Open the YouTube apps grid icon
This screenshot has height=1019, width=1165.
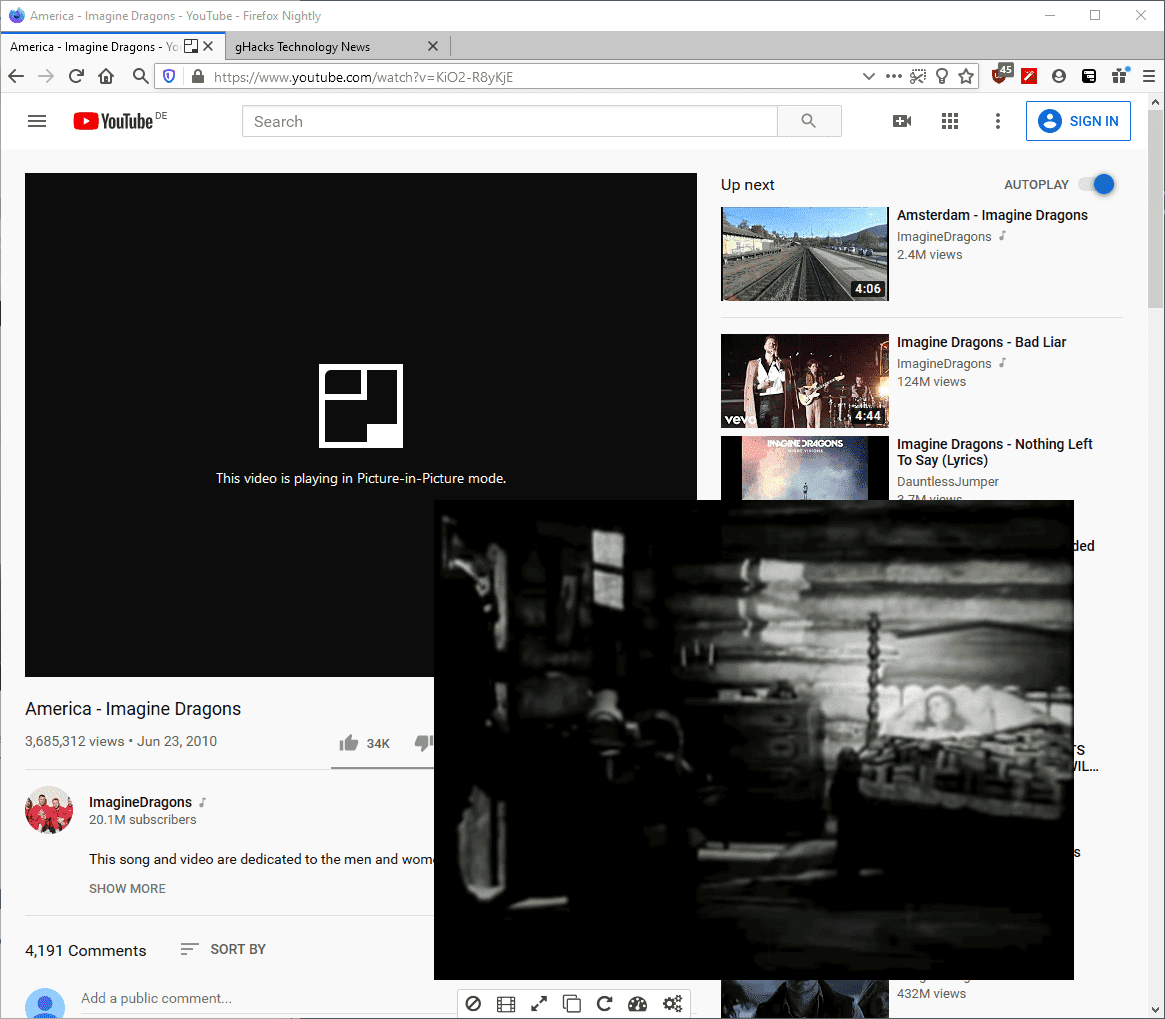pyautogui.click(x=950, y=121)
